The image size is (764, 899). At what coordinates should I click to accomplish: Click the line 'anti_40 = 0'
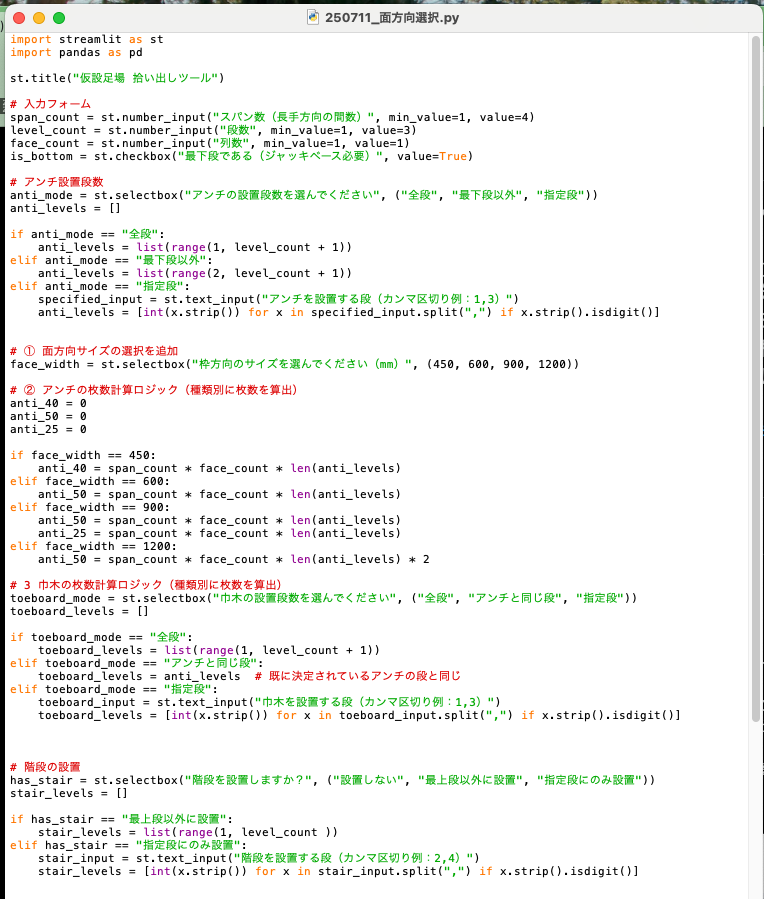pos(48,404)
